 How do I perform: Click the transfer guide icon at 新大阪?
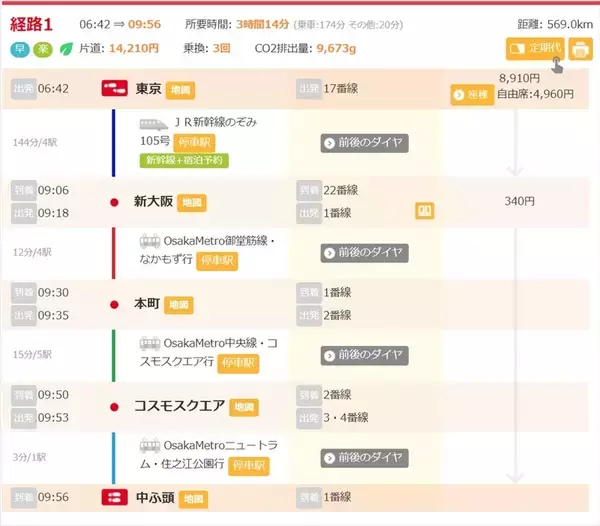click(x=425, y=210)
